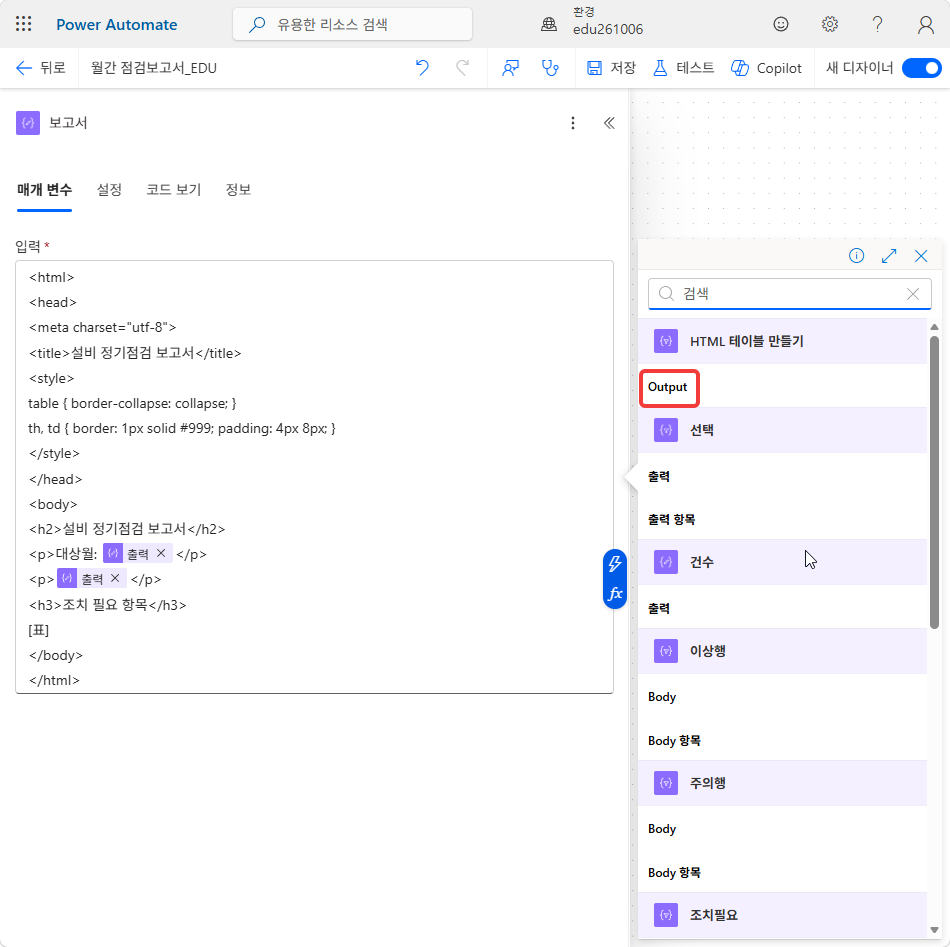The height and width of the screenshot is (947, 950).
Task: Open the flow checker stethoscope icon
Action: [x=550, y=68]
